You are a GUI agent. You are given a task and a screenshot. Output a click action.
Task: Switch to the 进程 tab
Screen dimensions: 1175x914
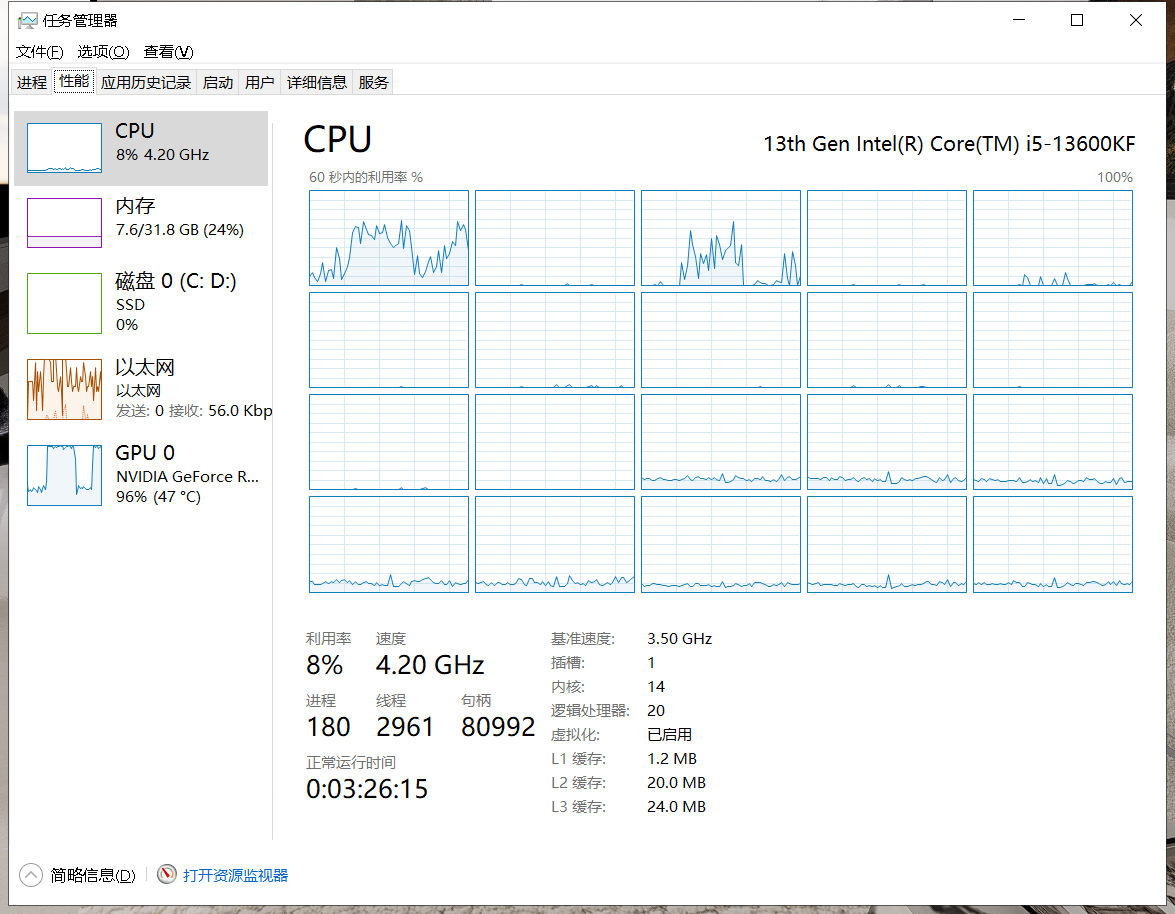(x=32, y=82)
